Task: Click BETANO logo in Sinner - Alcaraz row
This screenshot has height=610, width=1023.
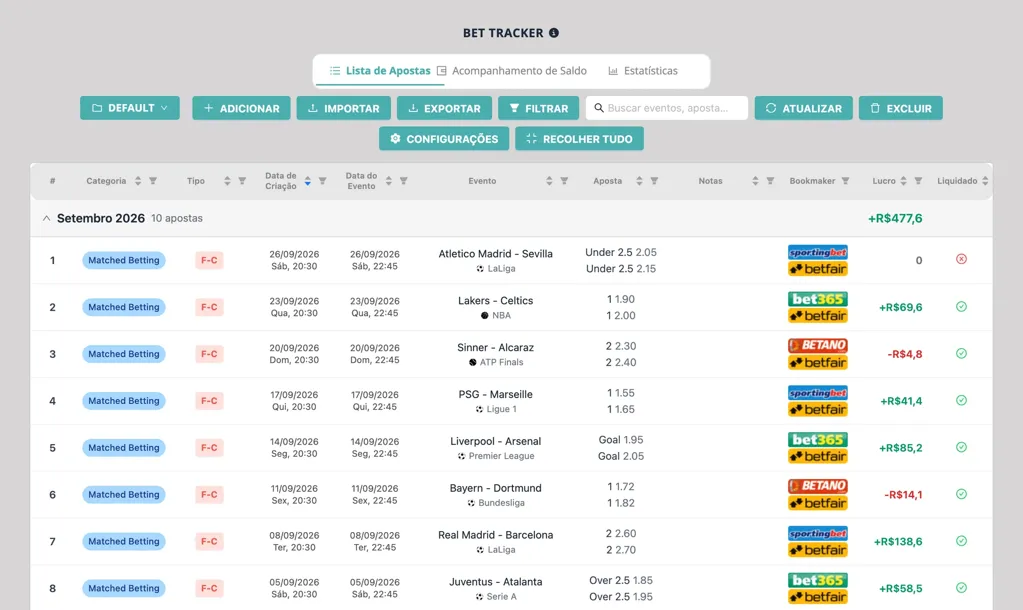Action: (x=817, y=345)
